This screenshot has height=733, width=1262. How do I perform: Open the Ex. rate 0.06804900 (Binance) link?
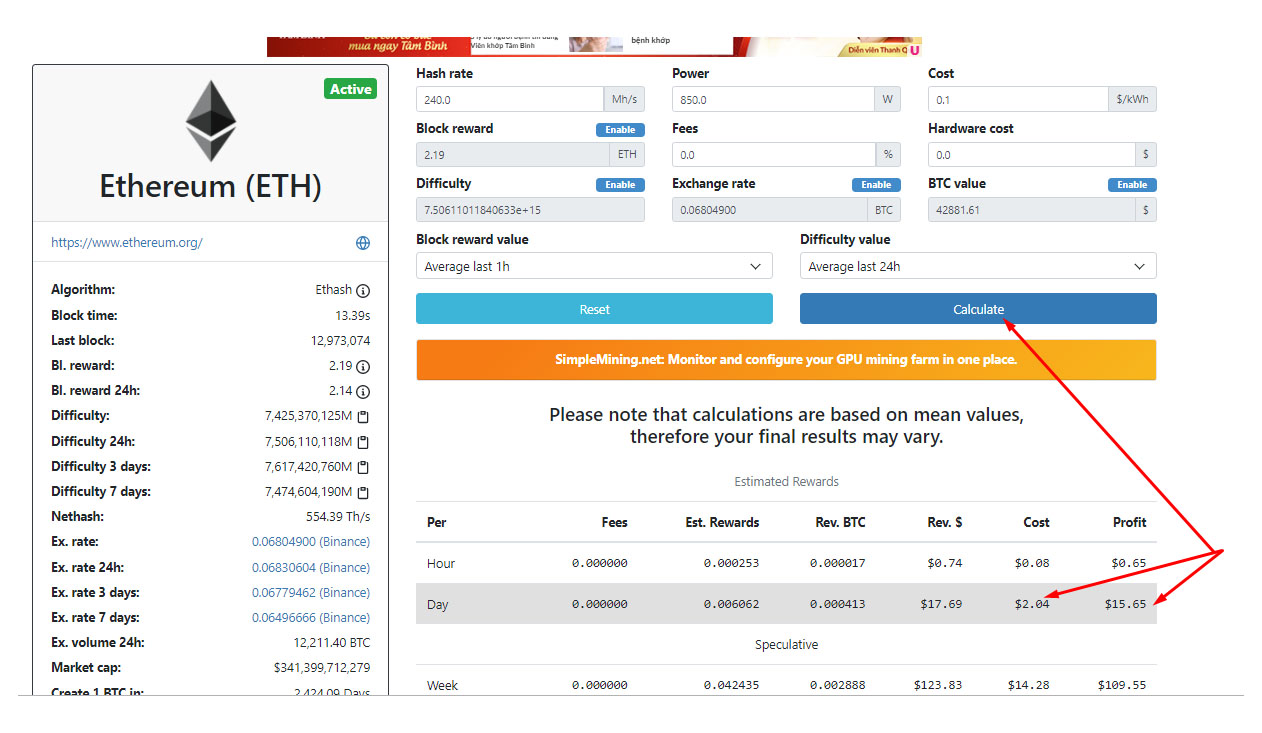[x=311, y=542]
